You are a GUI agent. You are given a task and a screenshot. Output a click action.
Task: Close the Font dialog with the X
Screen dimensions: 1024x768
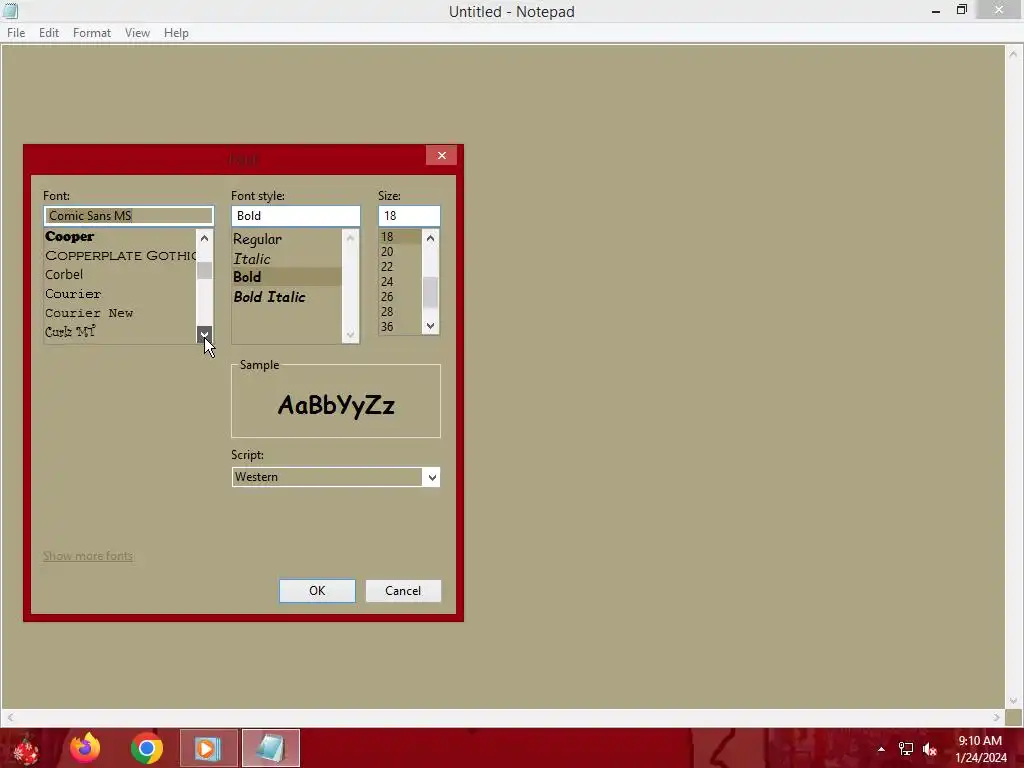tap(441, 155)
